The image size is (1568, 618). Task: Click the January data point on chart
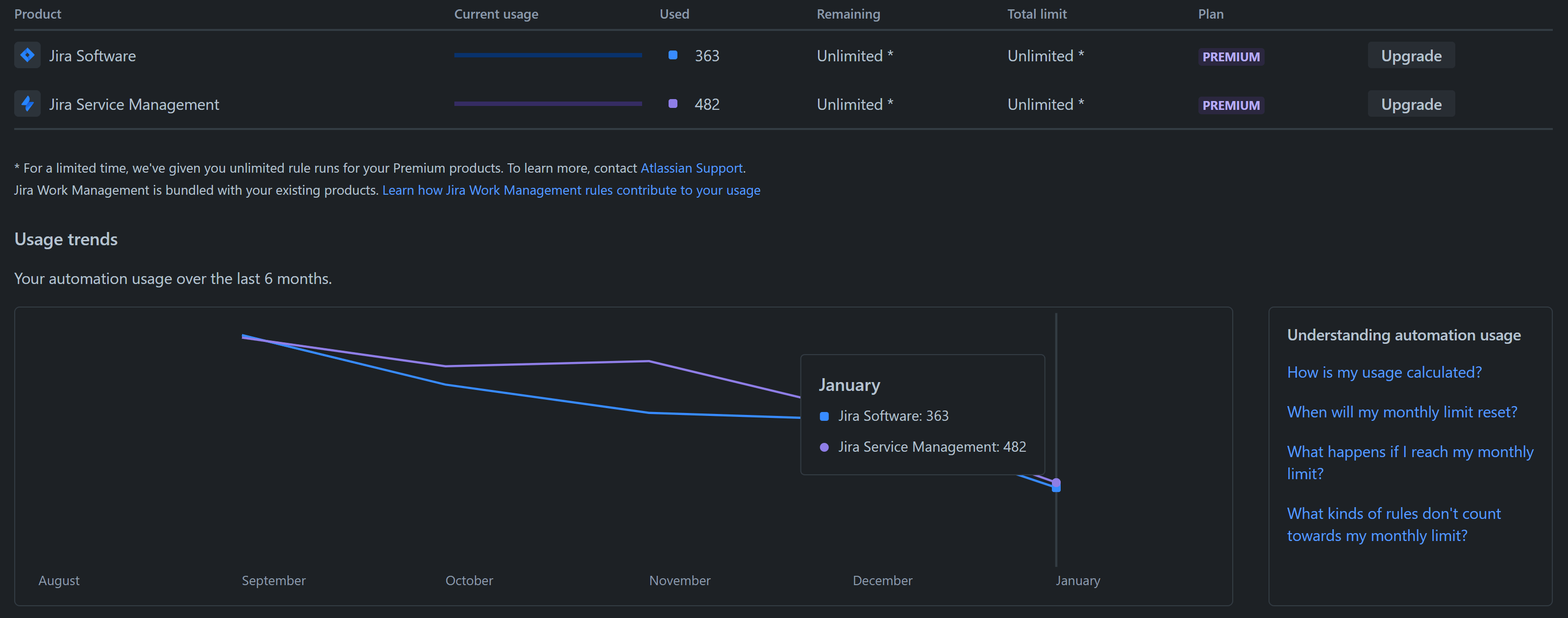pyautogui.click(x=1056, y=485)
